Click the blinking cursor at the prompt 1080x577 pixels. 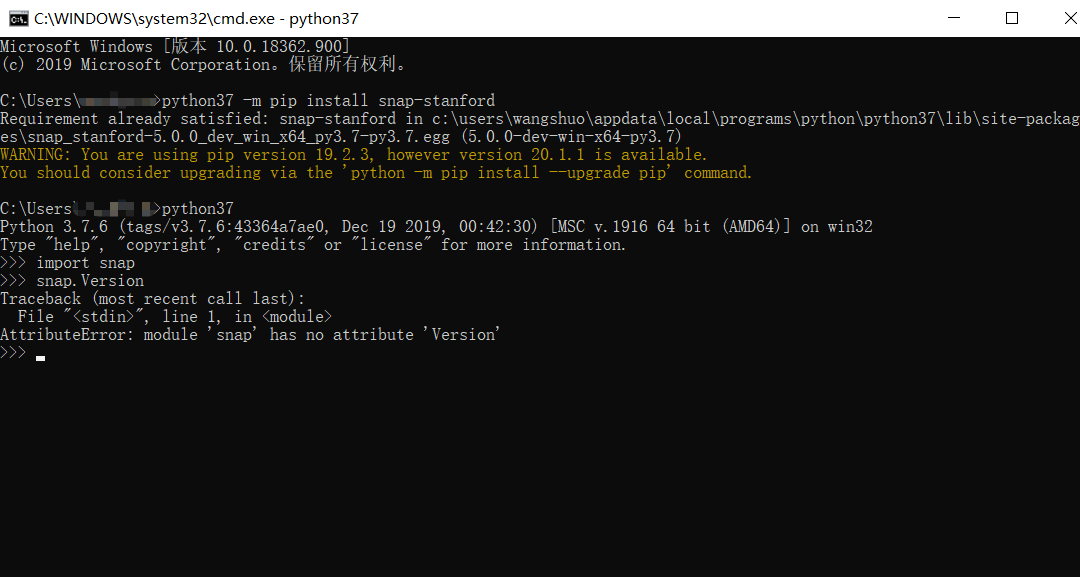[x=40, y=355]
